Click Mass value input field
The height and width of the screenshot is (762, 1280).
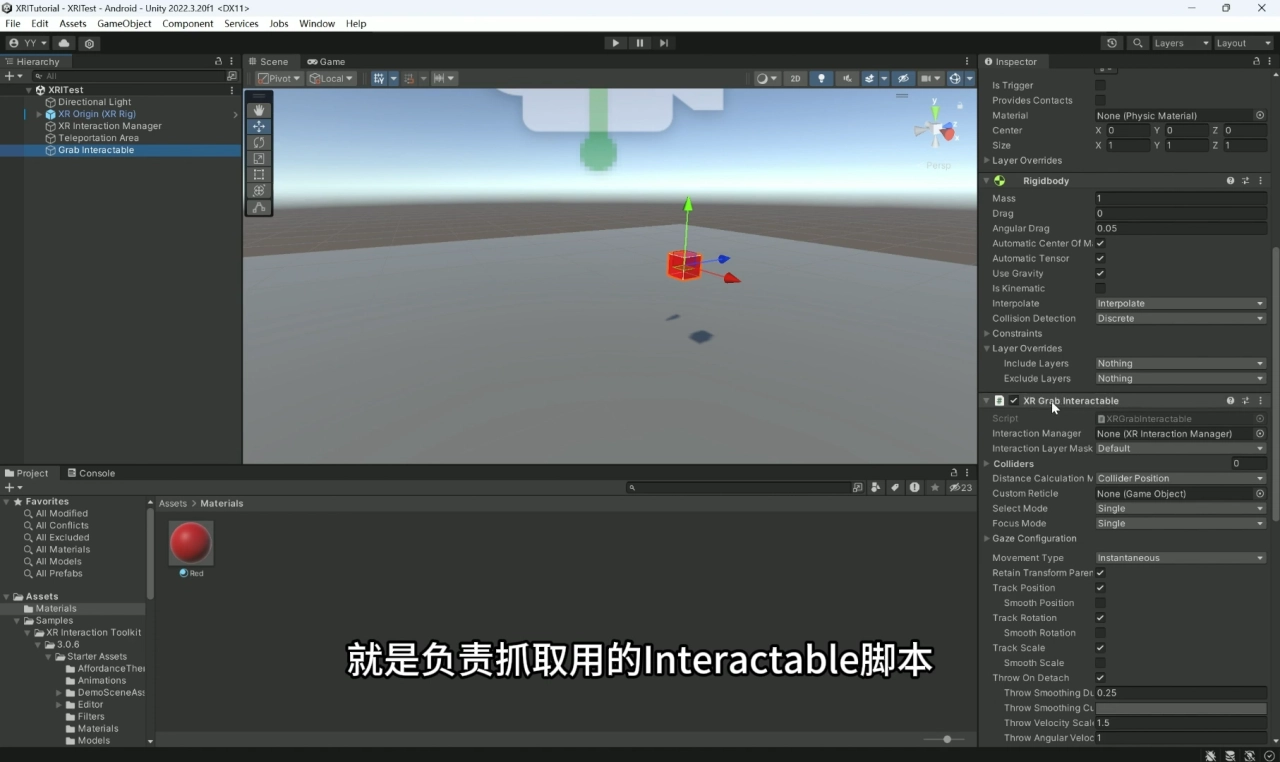point(1180,198)
